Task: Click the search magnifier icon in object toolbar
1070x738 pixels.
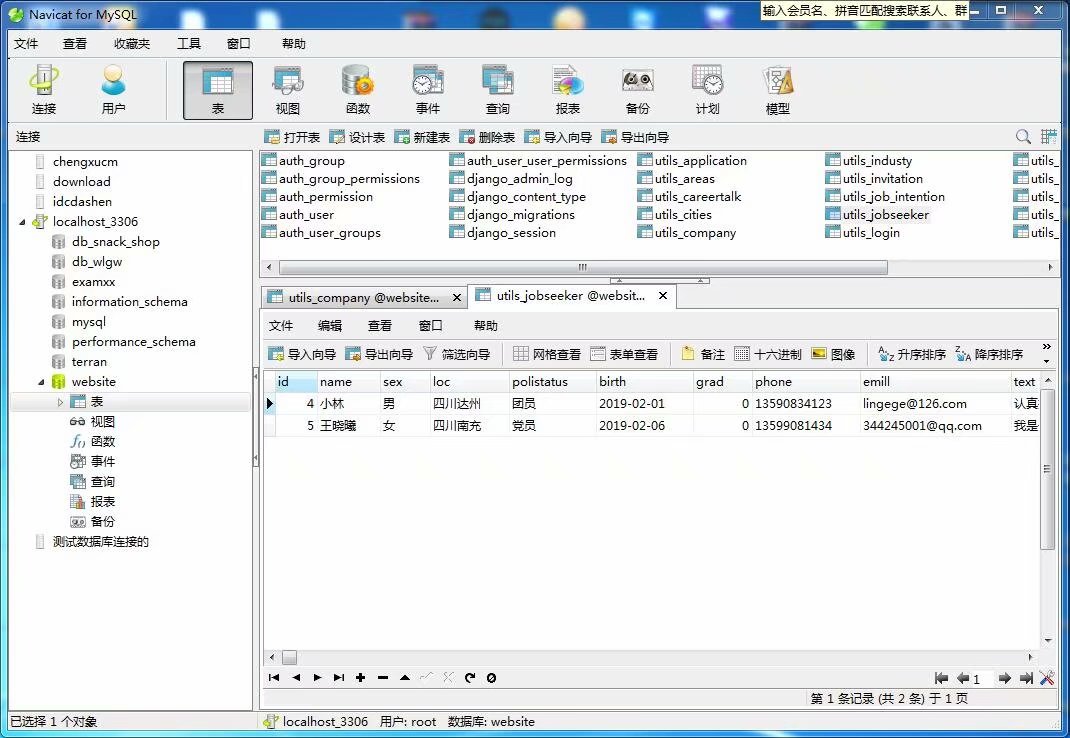Action: click(x=1023, y=137)
